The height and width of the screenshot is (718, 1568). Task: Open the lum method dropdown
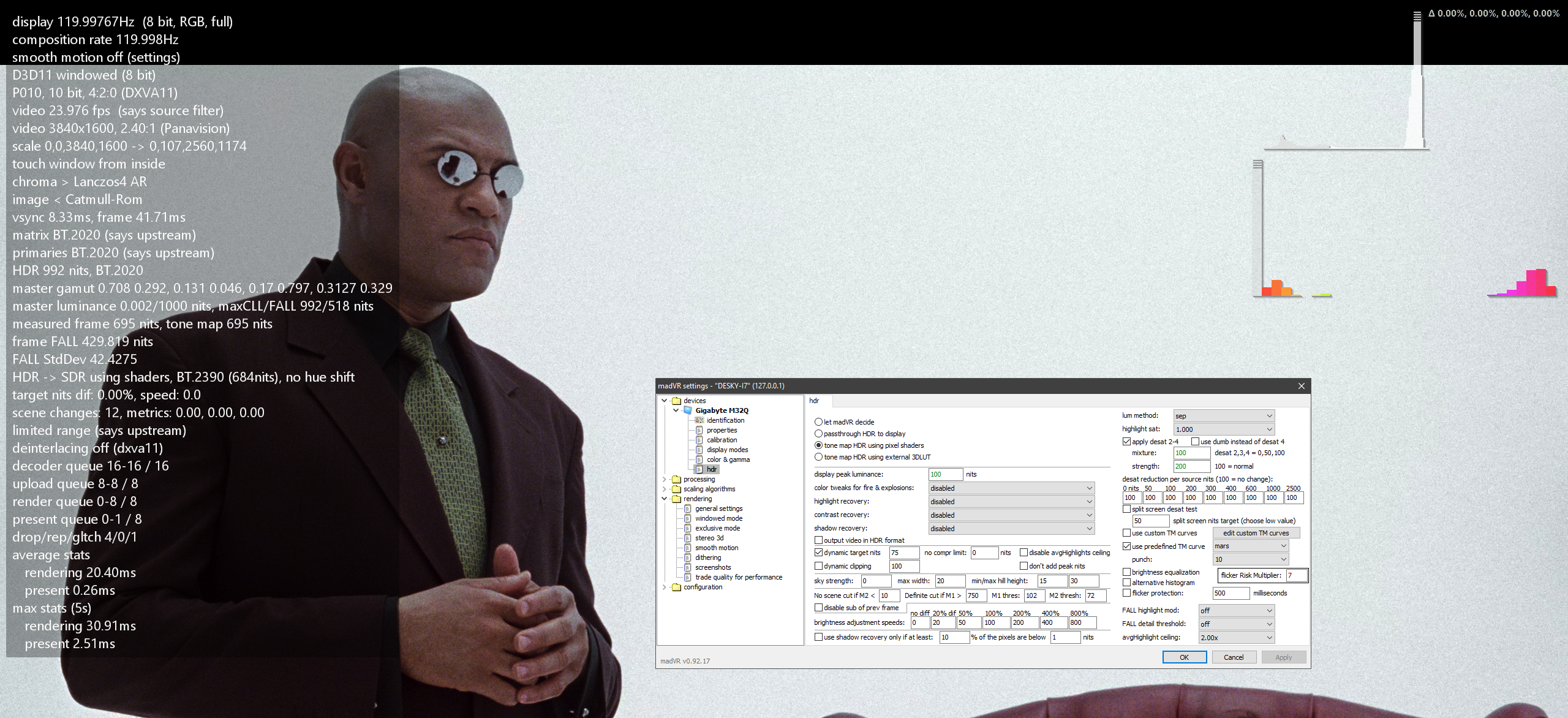(1223, 416)
